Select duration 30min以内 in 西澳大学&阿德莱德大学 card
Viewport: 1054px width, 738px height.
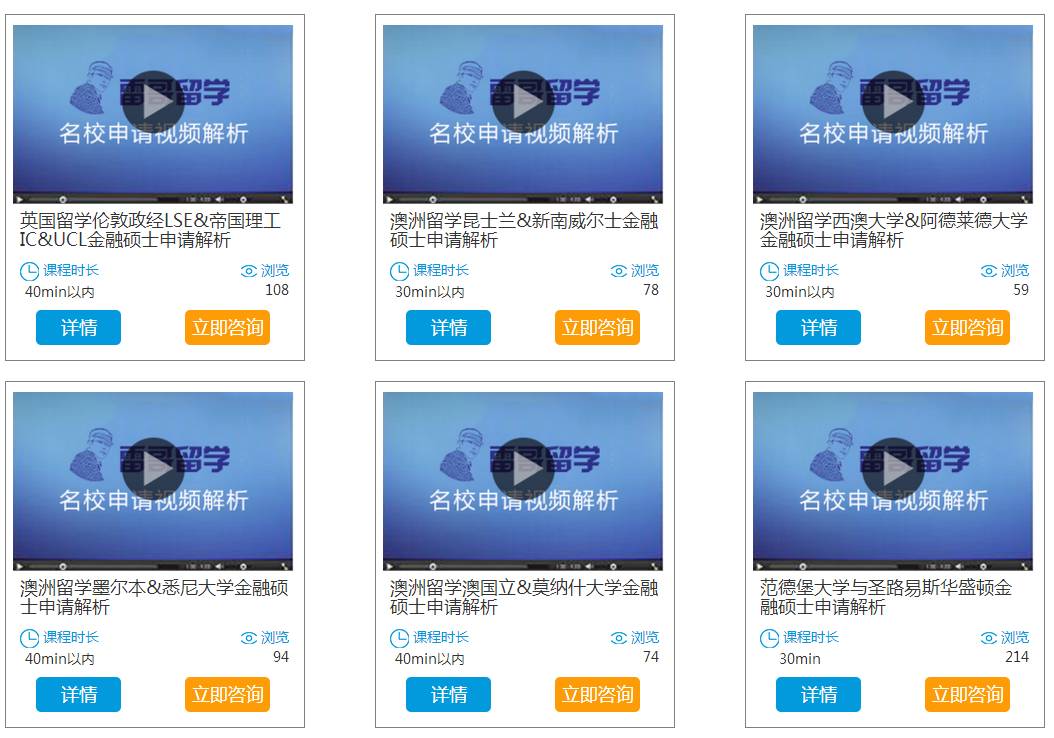[800, 292]
